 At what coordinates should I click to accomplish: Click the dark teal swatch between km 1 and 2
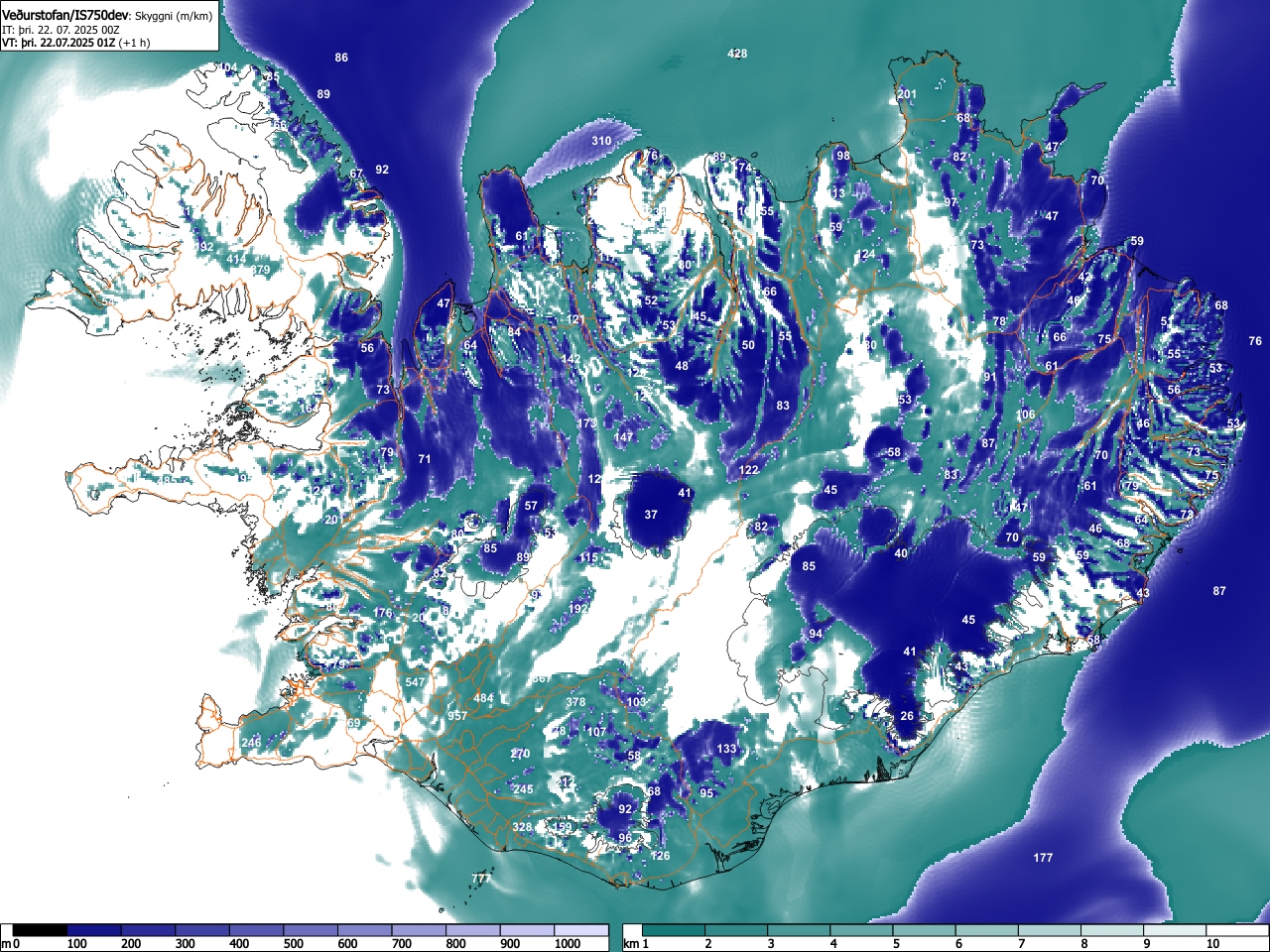point(675,930)
